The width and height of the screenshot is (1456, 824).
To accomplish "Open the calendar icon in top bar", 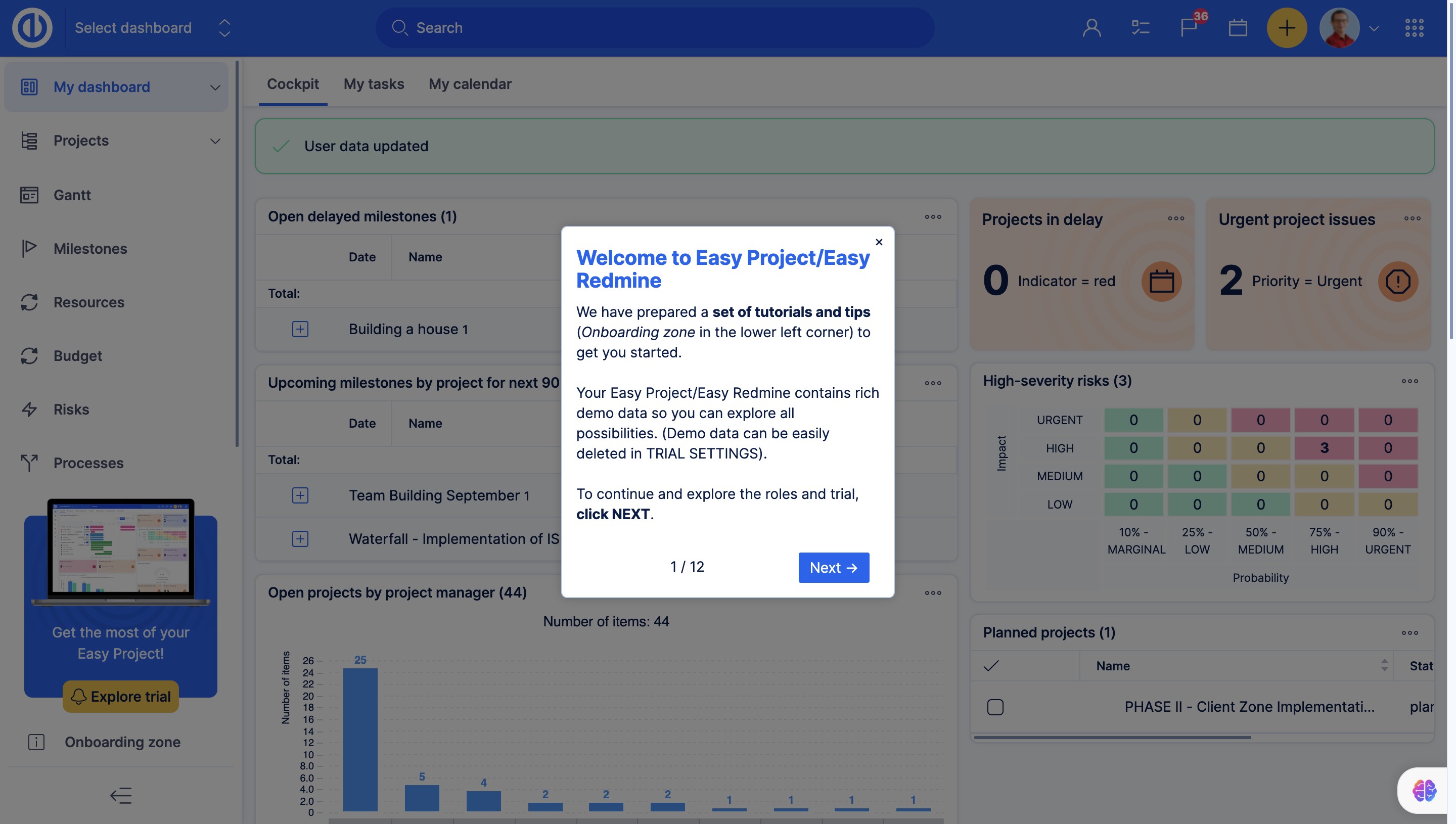I will 1238,28.
